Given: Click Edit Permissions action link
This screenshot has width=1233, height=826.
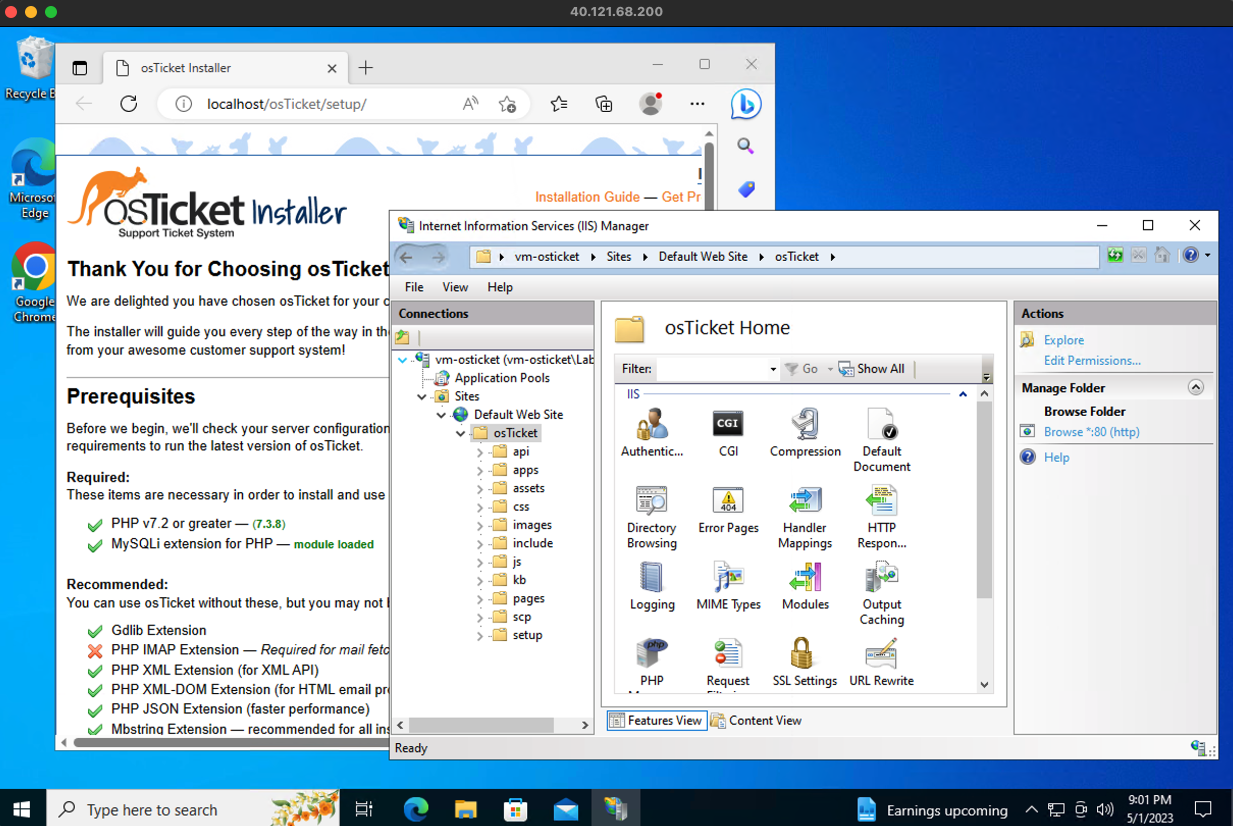Looking at the screenshot, I should click(1092, 360).
